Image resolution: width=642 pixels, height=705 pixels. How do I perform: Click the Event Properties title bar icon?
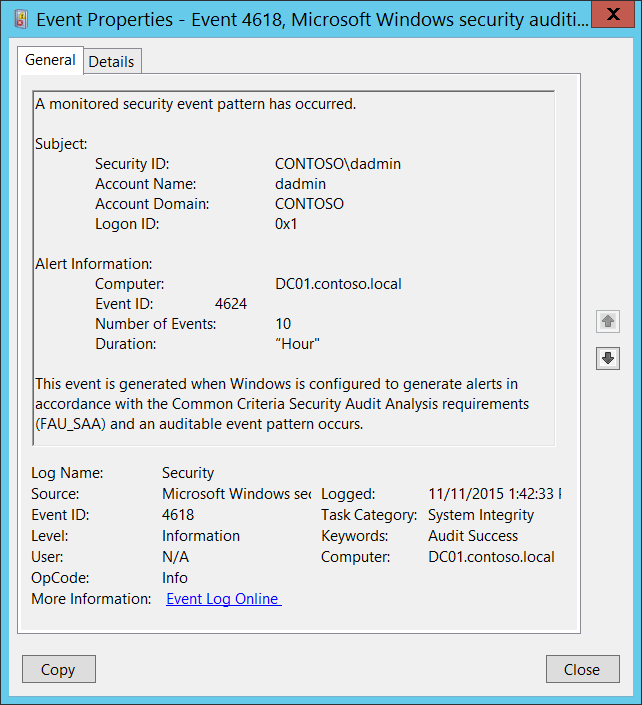point(20,17)
